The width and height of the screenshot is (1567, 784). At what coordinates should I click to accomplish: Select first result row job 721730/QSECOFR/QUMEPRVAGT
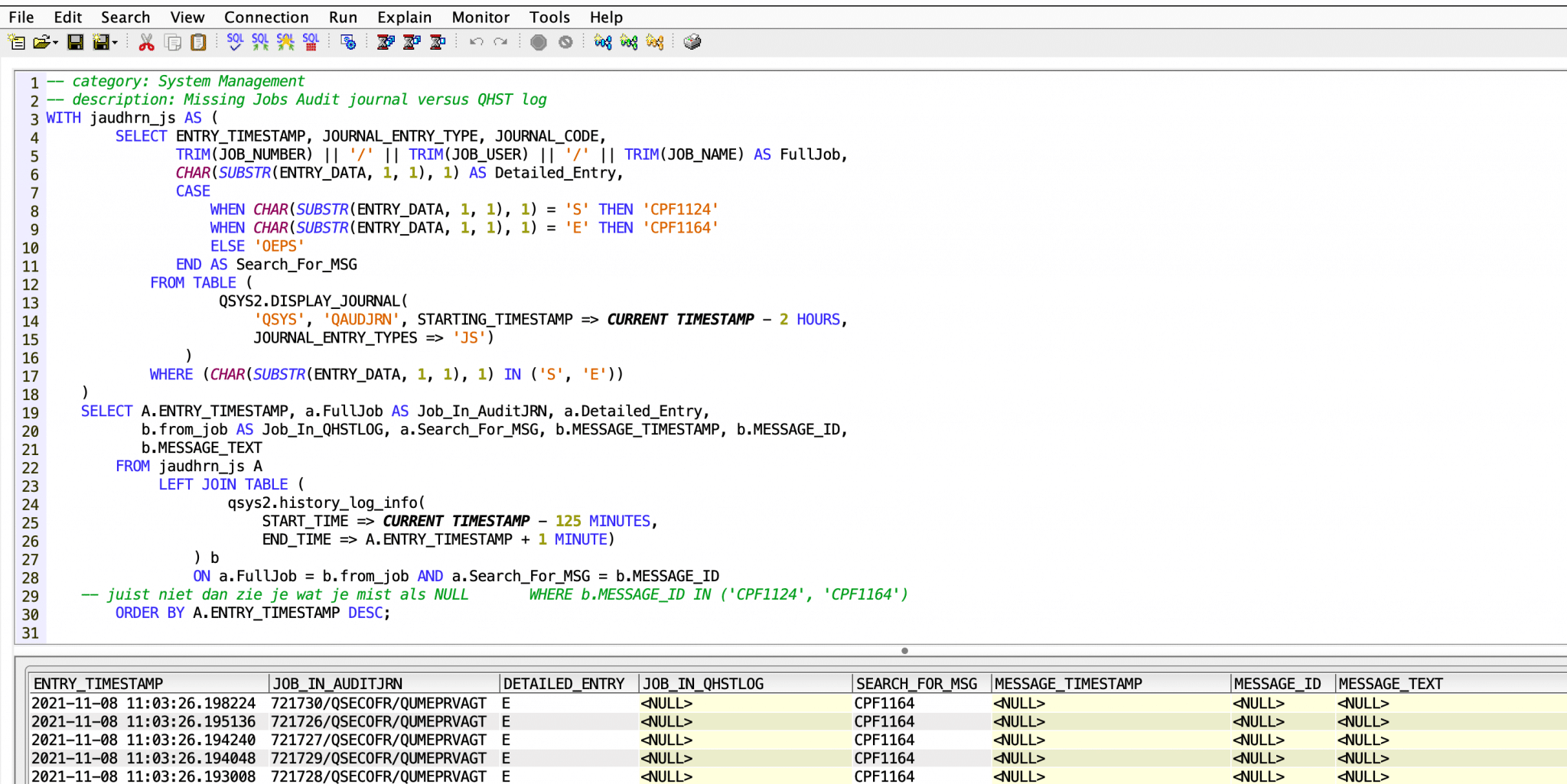[x=379, y=703]
